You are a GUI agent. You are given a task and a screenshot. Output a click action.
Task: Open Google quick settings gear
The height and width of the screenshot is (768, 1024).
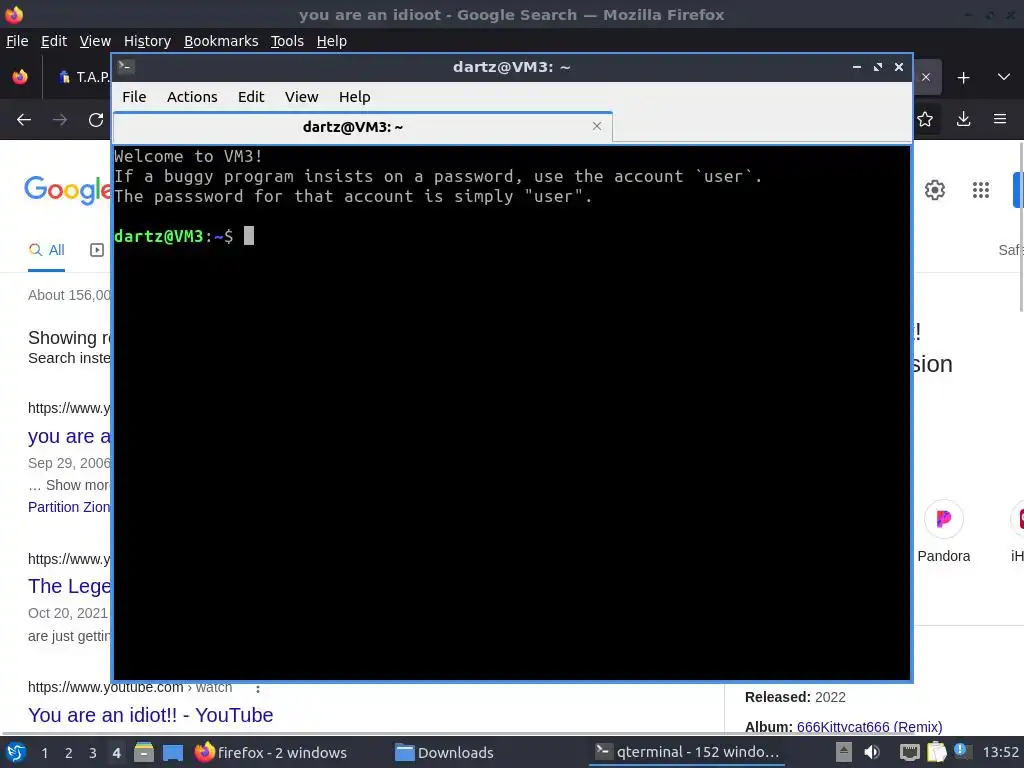[x=935, y=190]
